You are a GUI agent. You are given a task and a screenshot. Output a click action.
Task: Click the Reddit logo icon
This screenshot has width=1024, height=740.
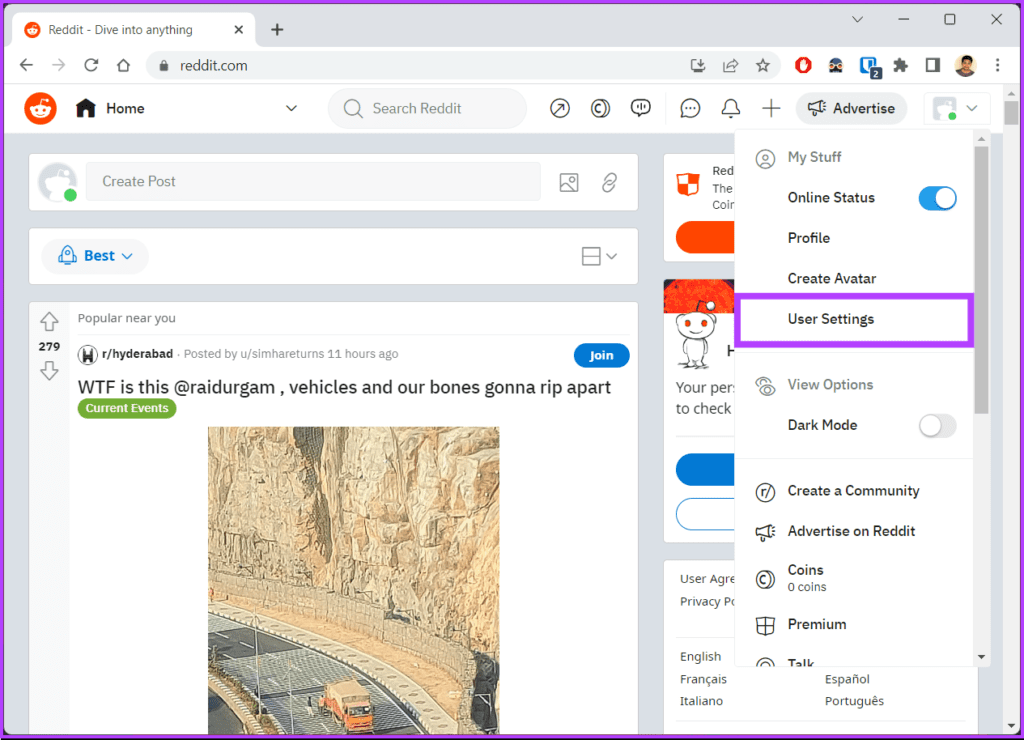(40, 108)
